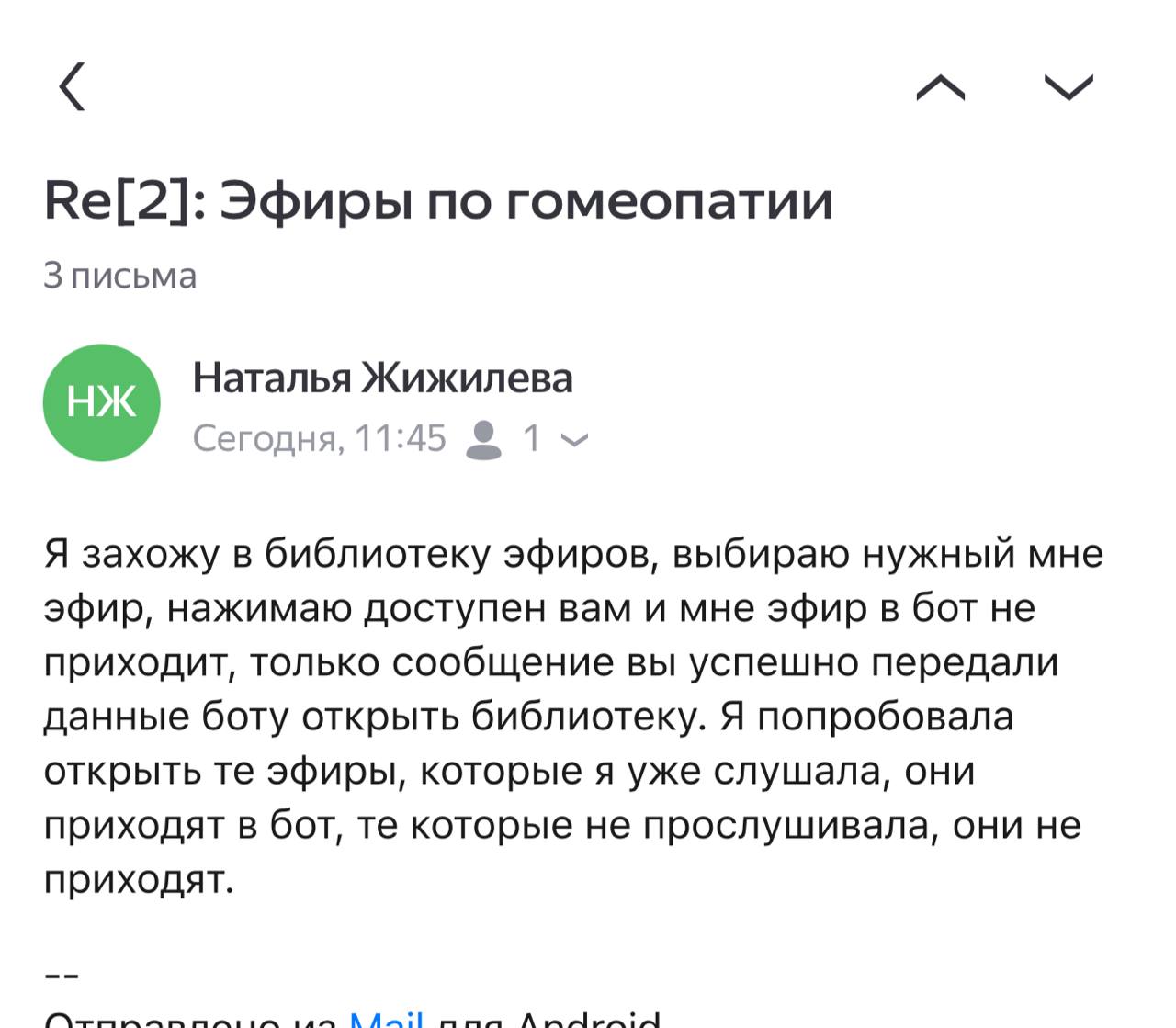Screen dimensions: 1176x1028
Task: Expand the 3 письма thread counter
Action: coord(120,276)
